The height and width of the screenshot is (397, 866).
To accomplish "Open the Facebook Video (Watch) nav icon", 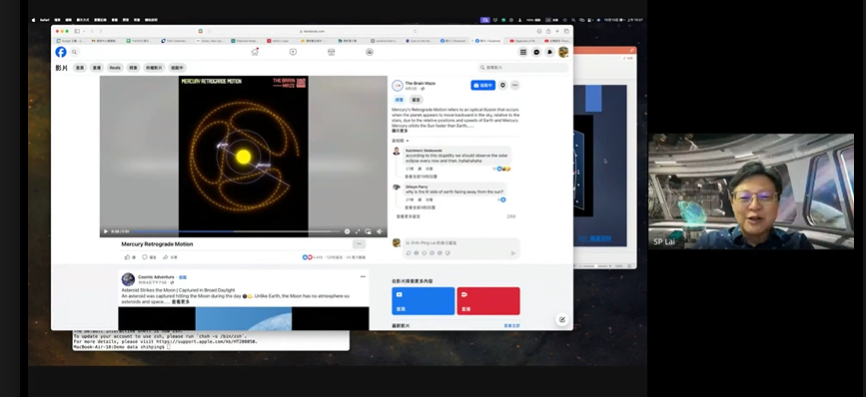I will (x=293, y=52).
